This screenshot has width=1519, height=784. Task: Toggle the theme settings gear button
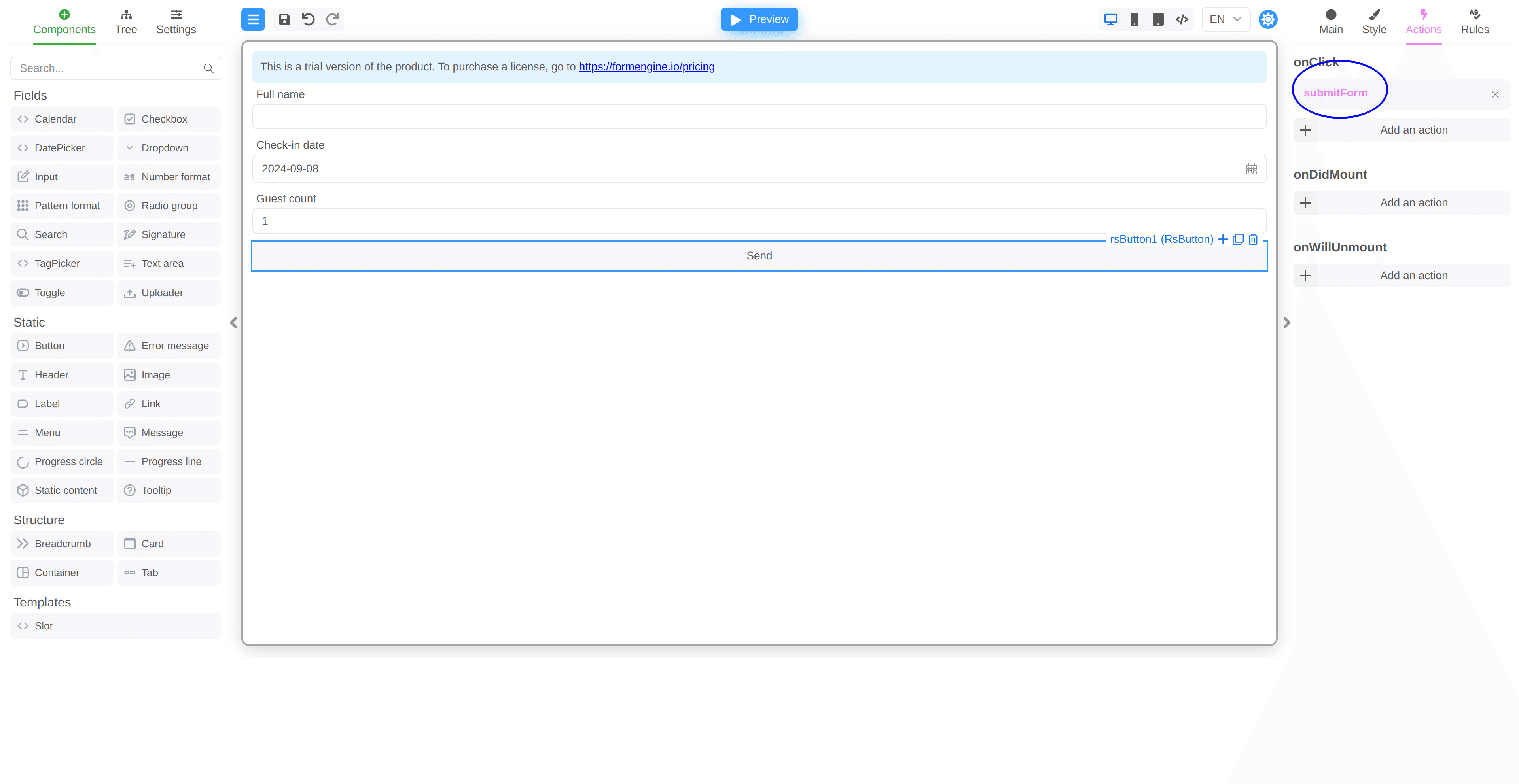click(x=1268, y=19)
